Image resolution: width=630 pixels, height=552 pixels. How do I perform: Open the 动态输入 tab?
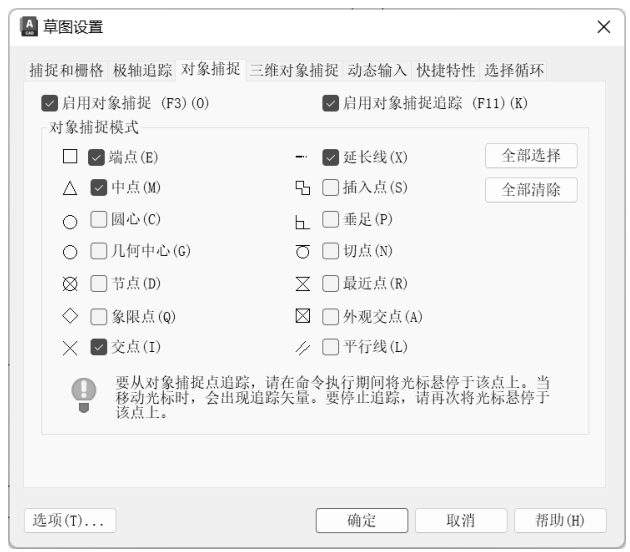[377, 70]
